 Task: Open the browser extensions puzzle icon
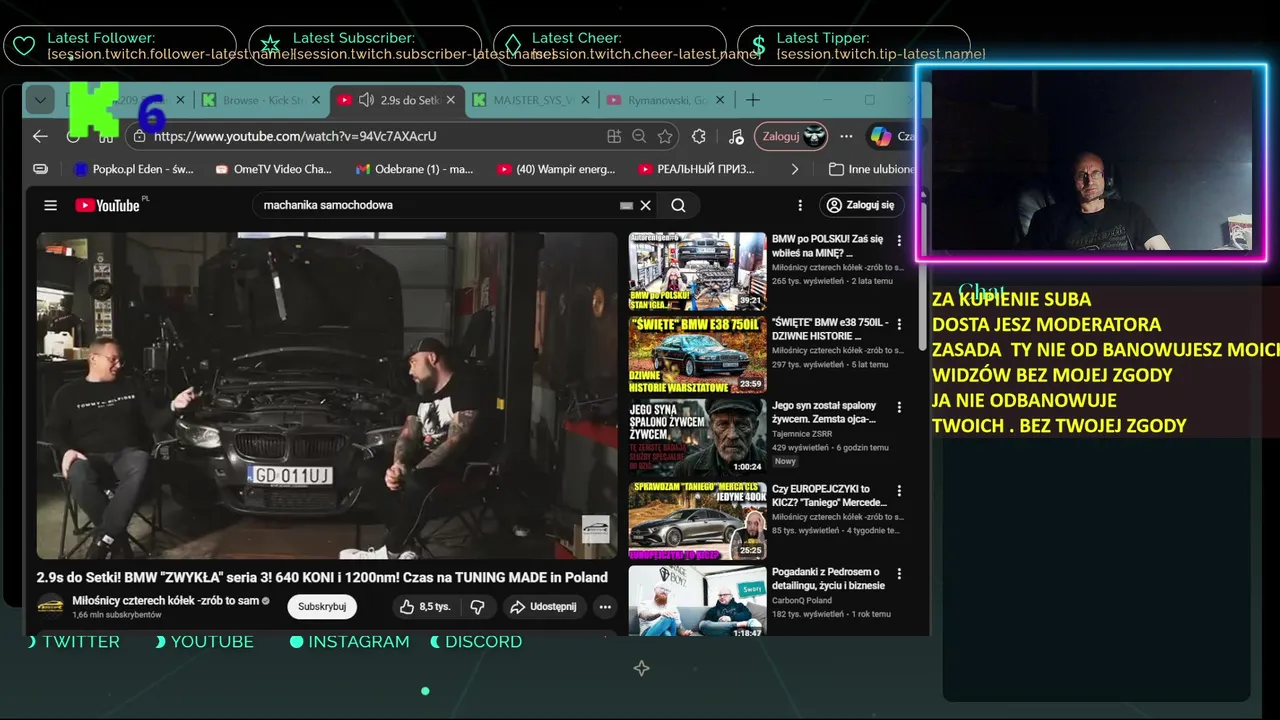click(699, 136)
